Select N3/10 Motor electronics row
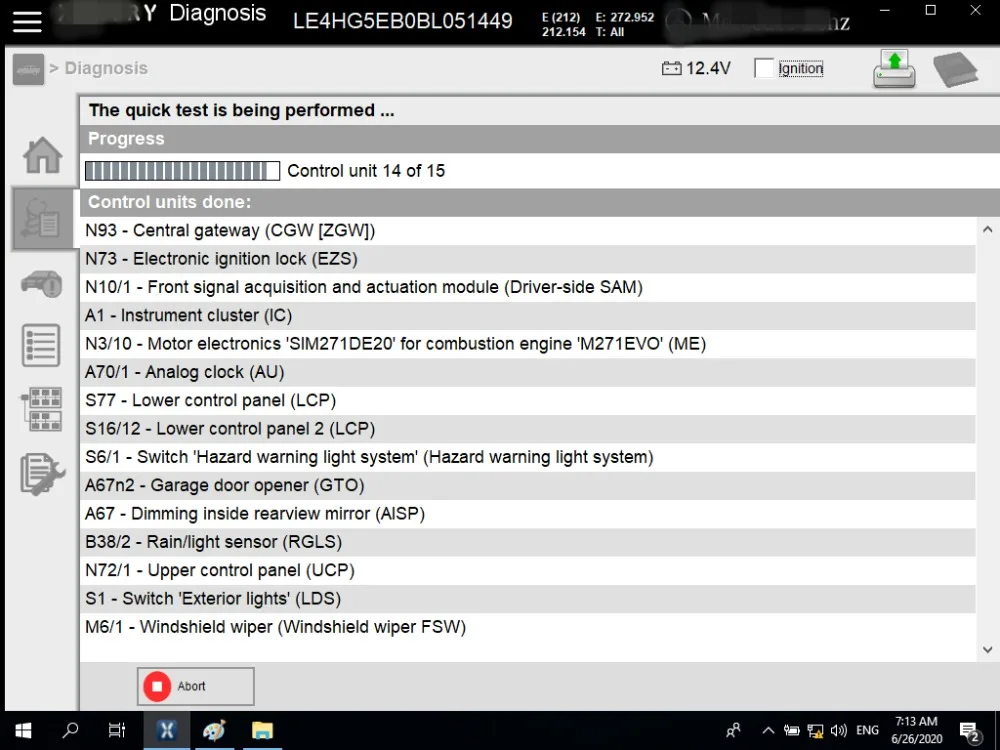This screenshot has width=1000, height=750. click(x=528, y=344)
